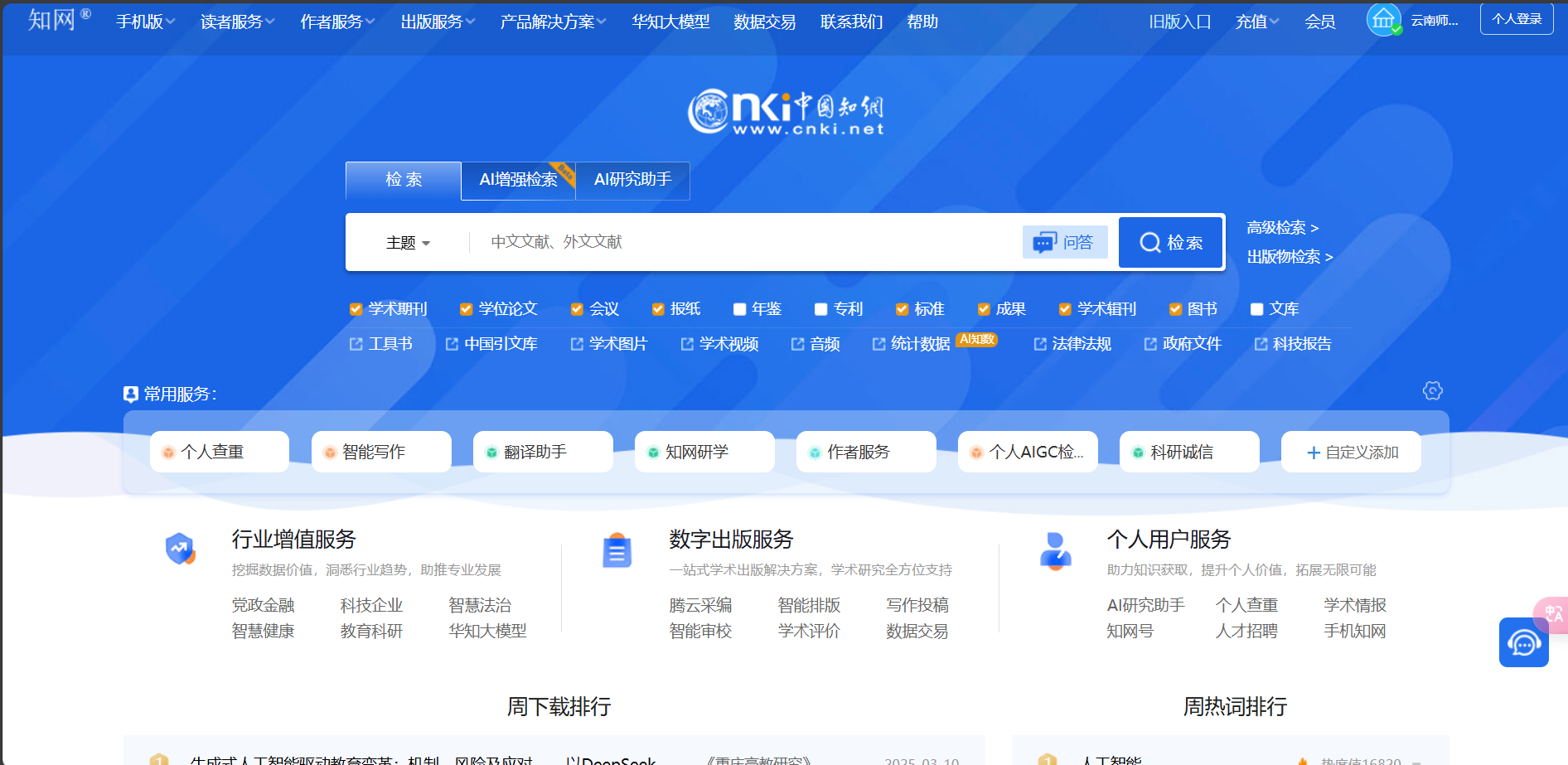Open 出版物检索 link
This screenshot has width=1568, height=765.
tap(1290, 257)
